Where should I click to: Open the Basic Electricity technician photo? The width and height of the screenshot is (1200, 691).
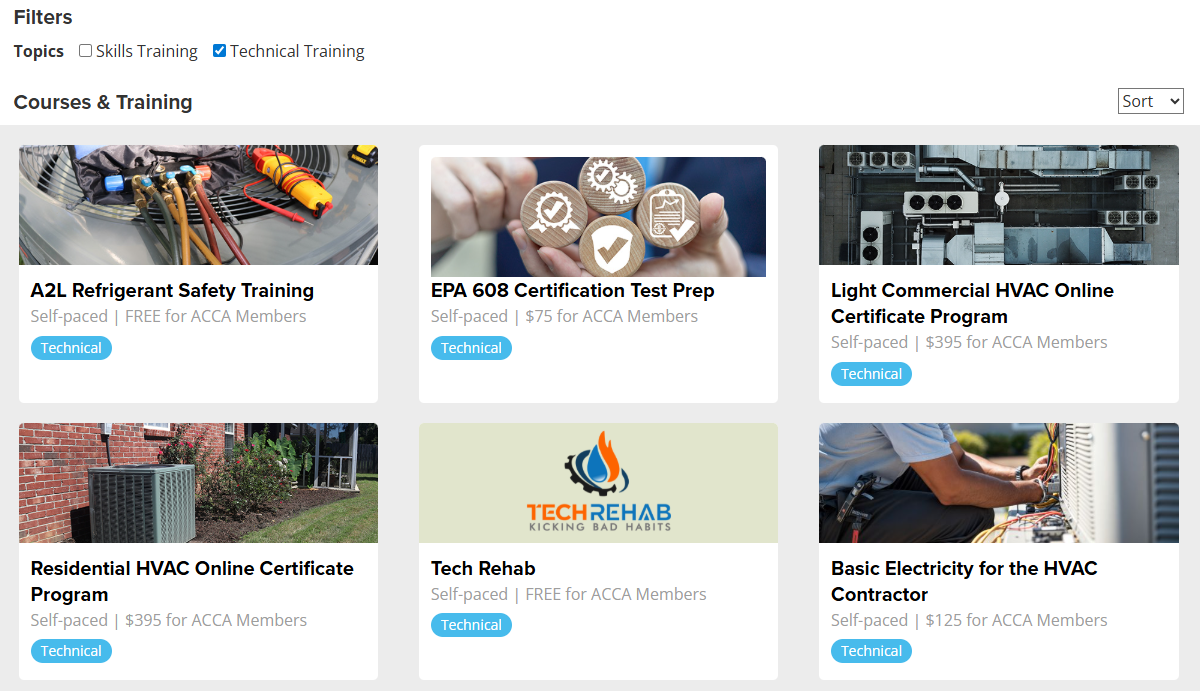[998, 483]
